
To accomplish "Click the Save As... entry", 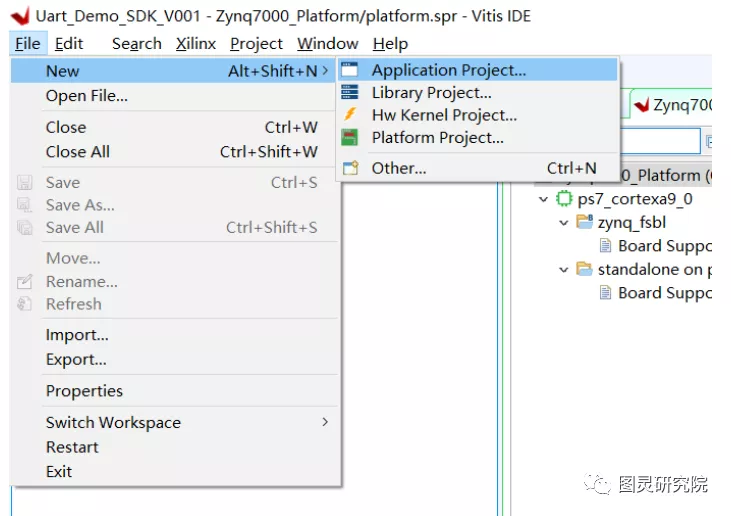I will click(173, 205).
